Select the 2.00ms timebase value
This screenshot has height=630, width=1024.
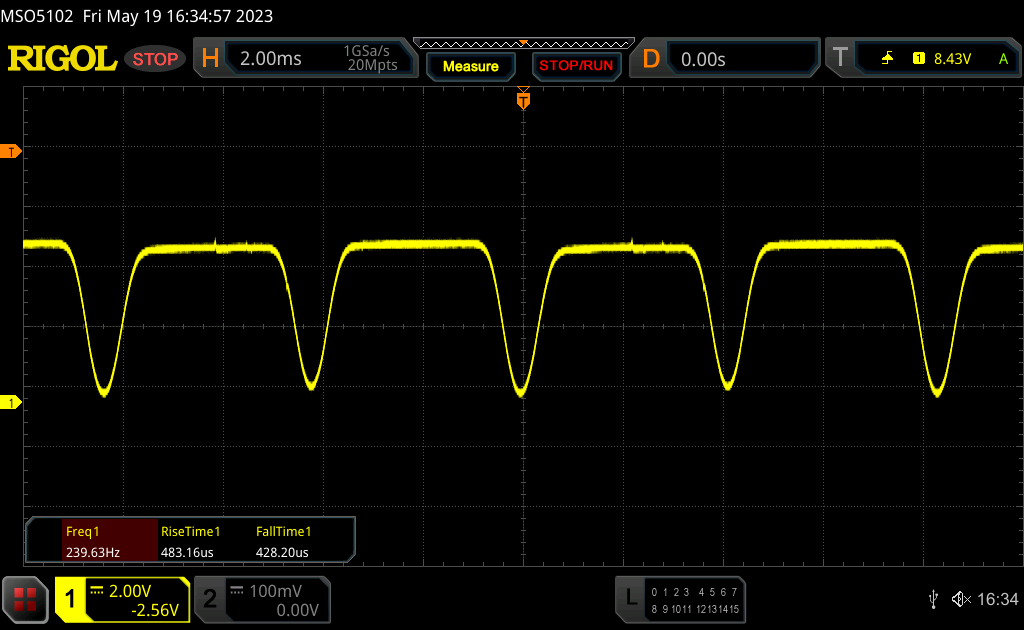[270, 59]
